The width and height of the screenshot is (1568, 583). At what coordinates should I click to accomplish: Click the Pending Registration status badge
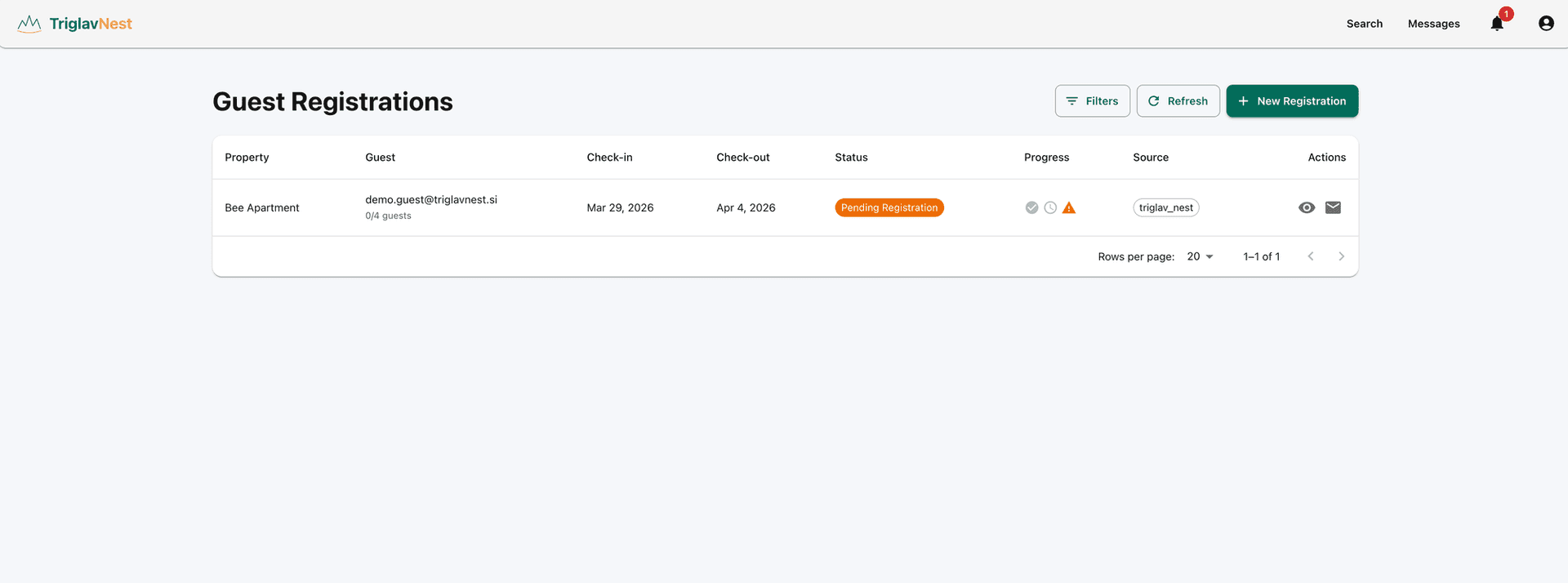coord(889,207)
